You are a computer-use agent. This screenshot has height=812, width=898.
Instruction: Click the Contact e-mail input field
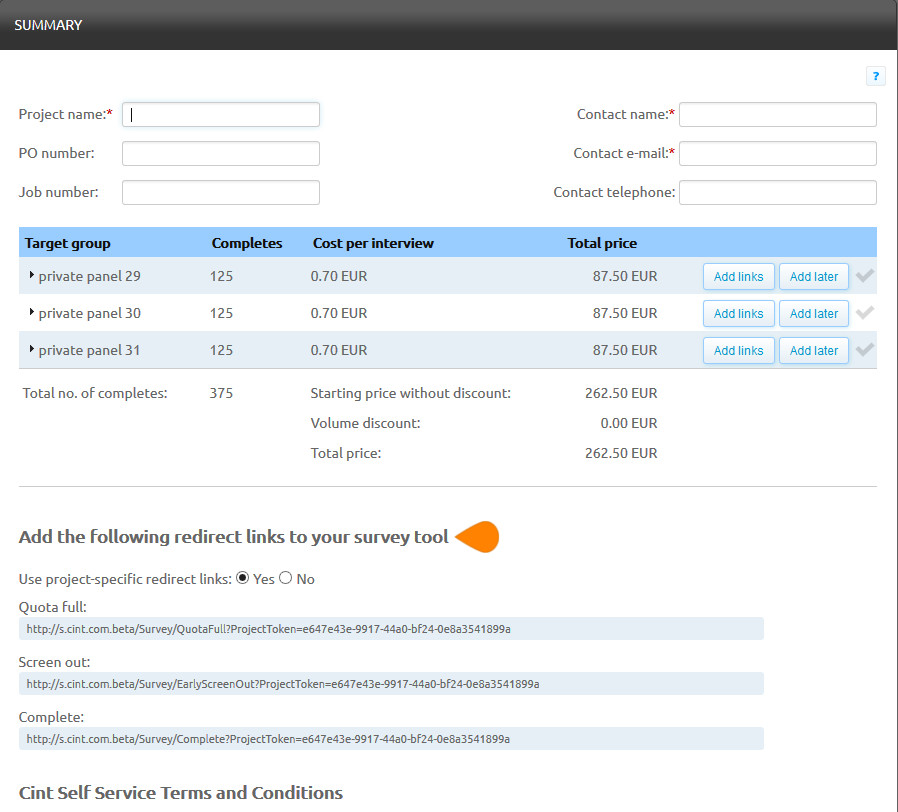[777, 154]
